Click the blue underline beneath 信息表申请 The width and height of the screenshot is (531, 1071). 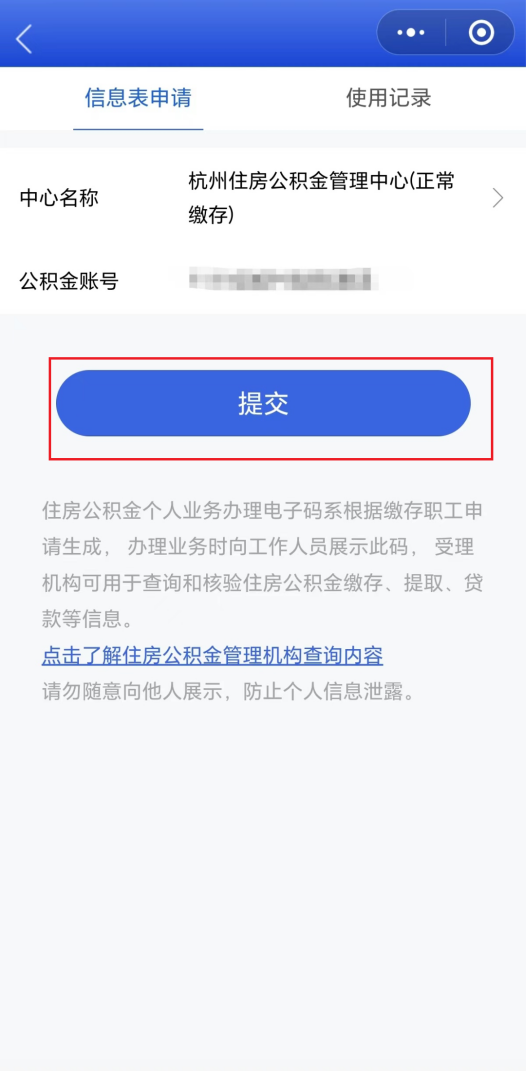click(x=138, y=128)
